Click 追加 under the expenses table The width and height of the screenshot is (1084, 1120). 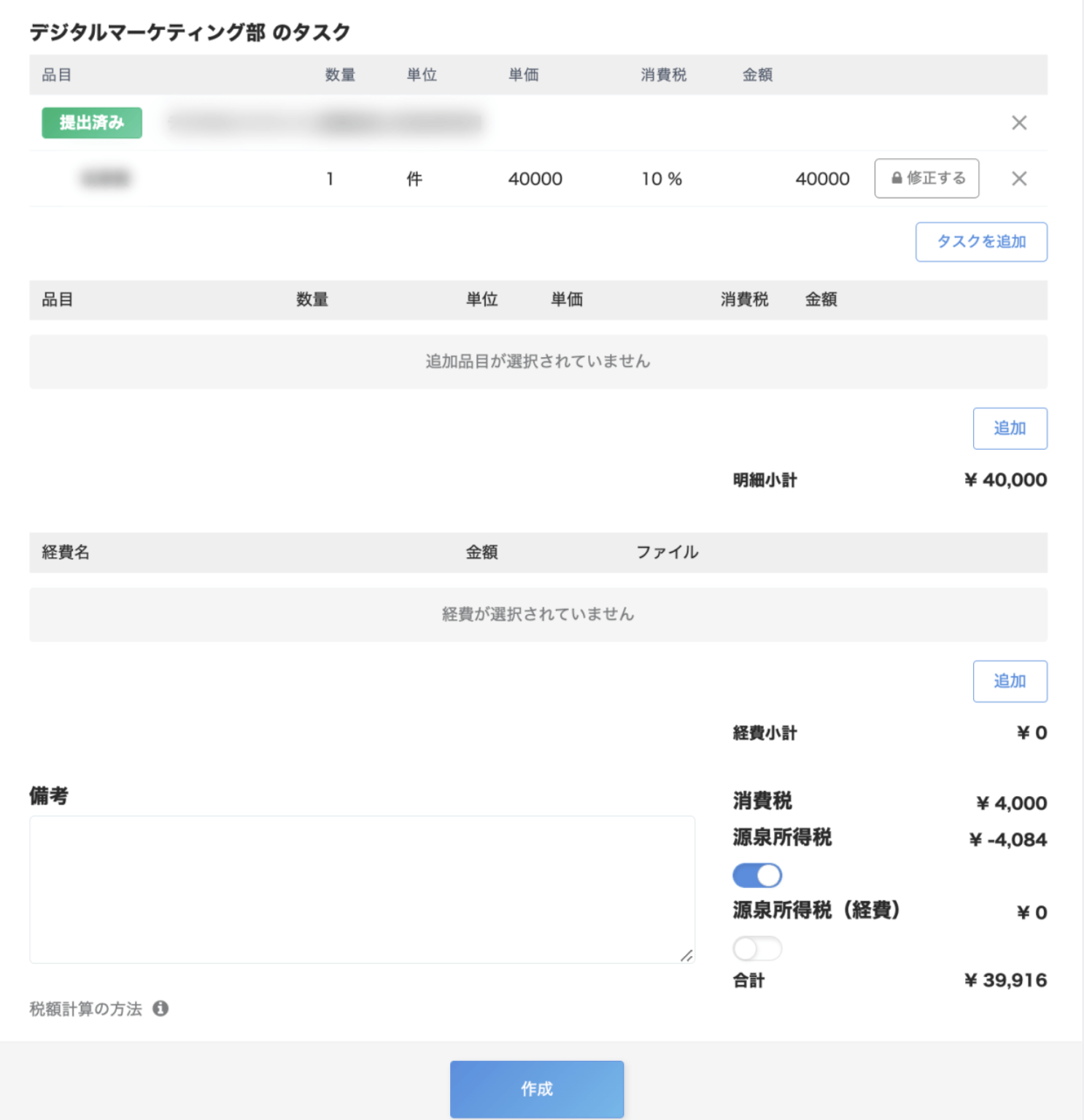(x=1010, y=682)
